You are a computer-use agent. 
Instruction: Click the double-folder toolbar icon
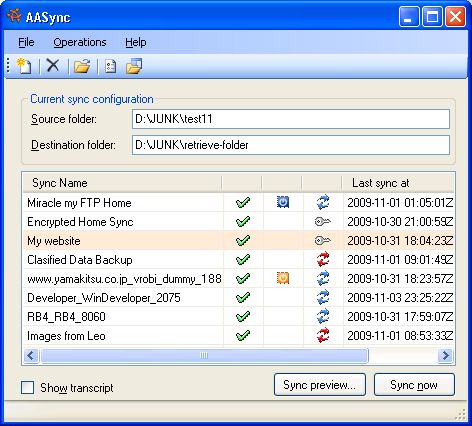point(134,66)
